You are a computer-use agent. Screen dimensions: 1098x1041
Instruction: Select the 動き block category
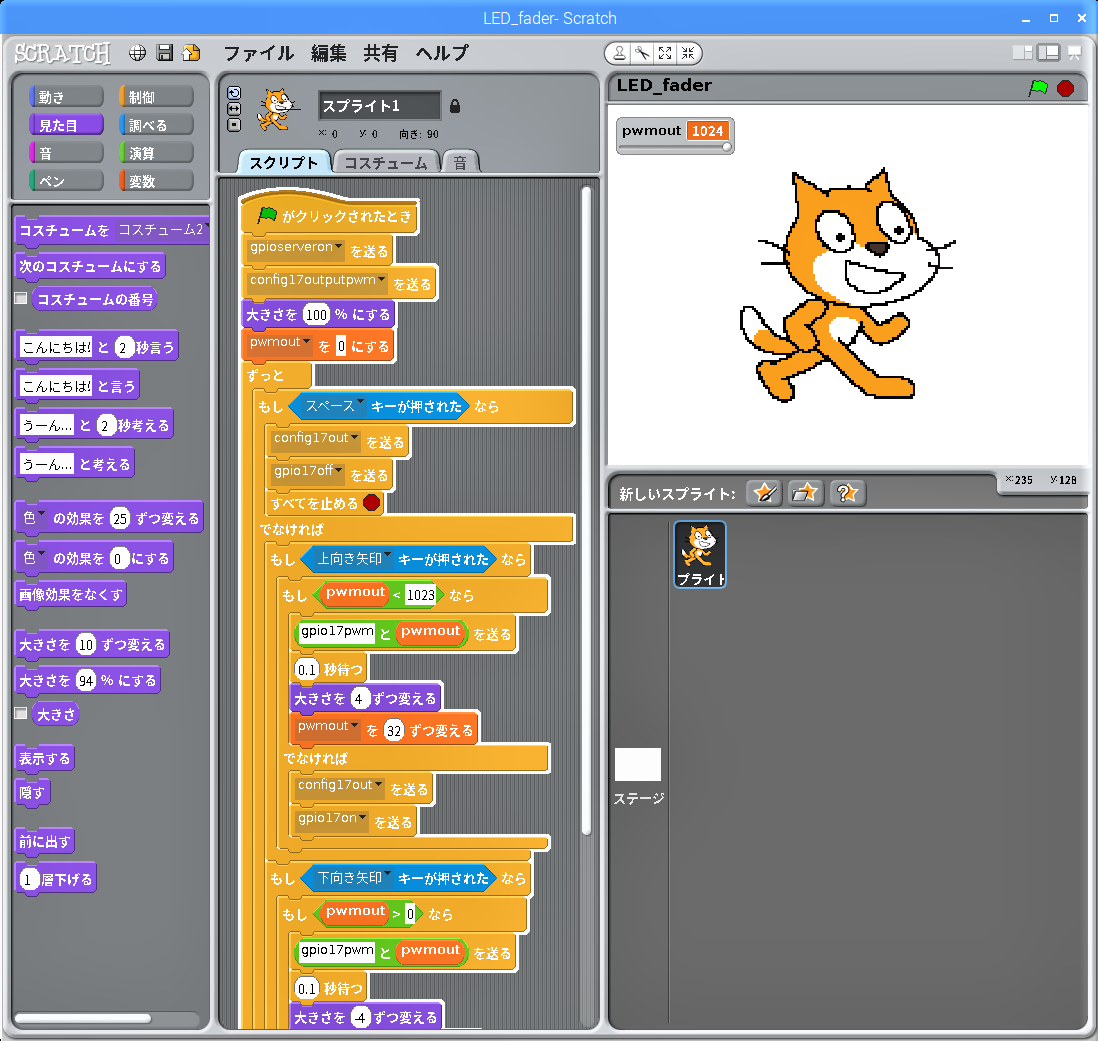pyautogui.click(x=67, y=97)
